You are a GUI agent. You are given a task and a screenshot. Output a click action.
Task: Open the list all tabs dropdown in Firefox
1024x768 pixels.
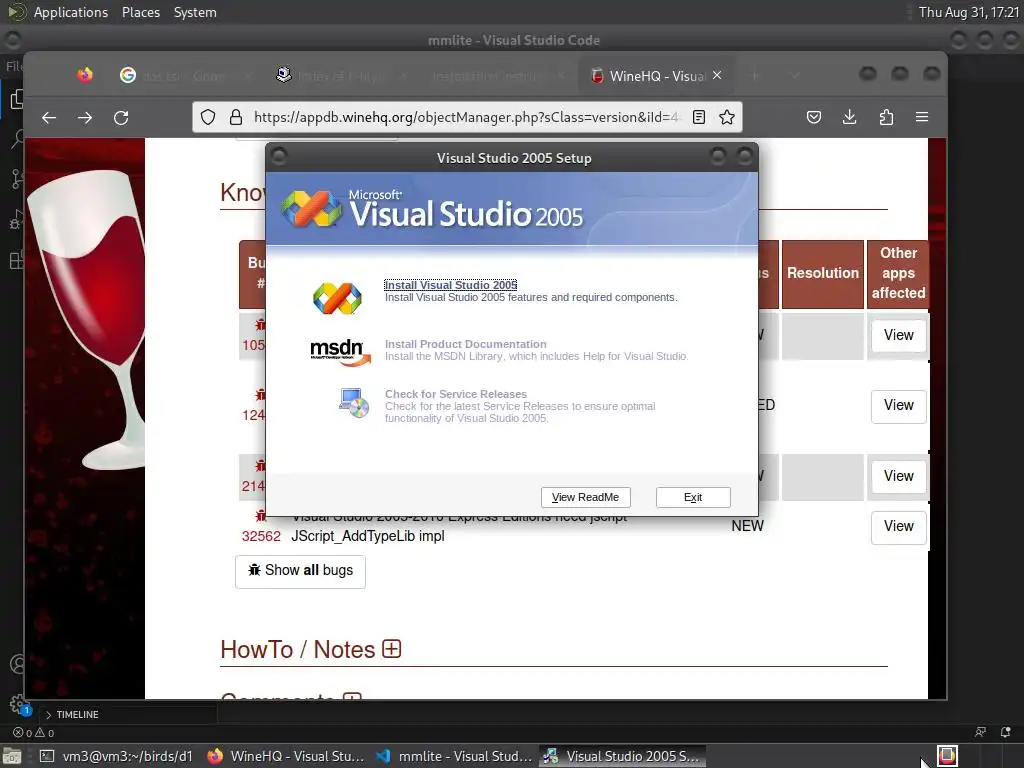tap(795, 76)
